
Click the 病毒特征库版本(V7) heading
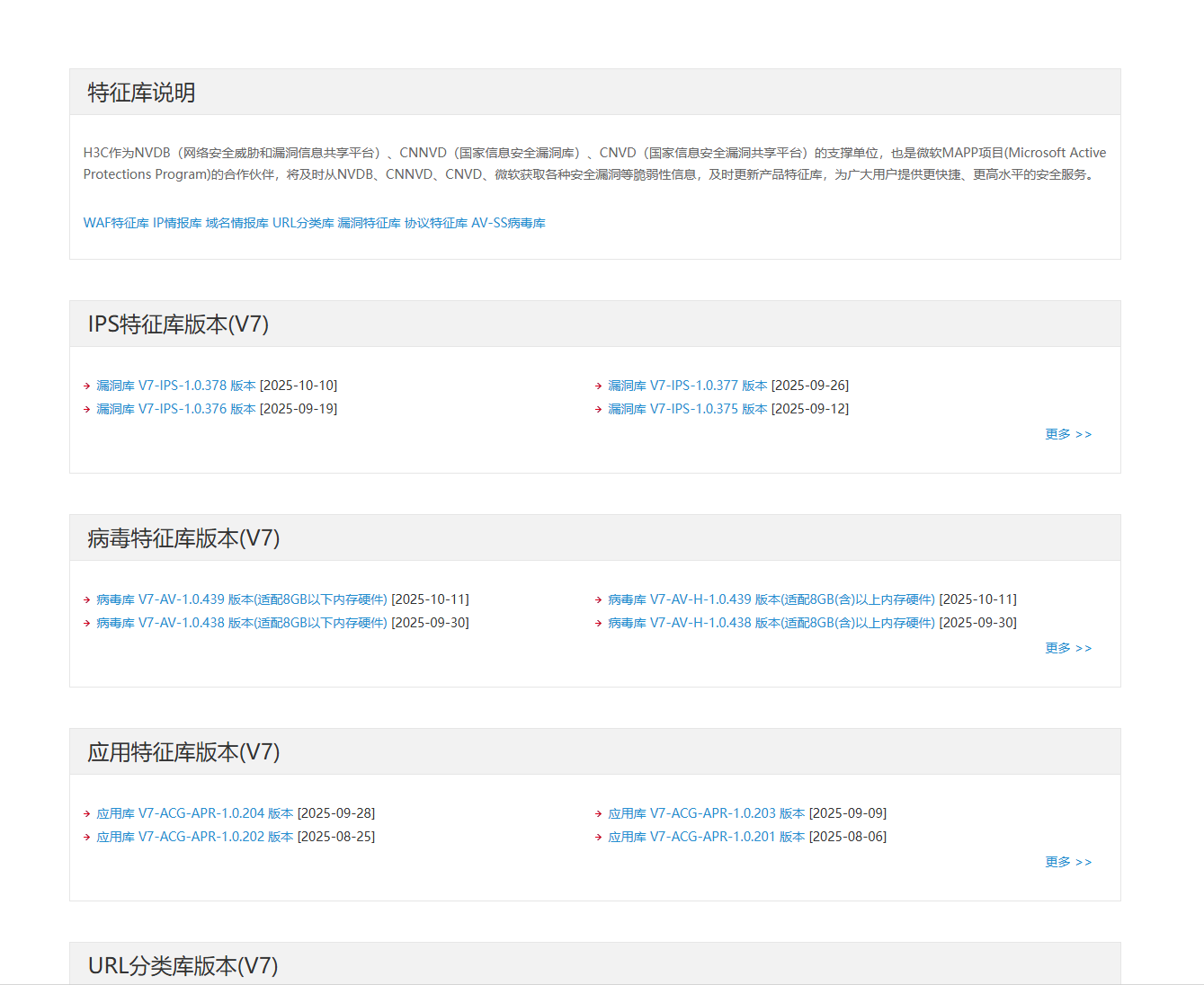pos(184,538)
